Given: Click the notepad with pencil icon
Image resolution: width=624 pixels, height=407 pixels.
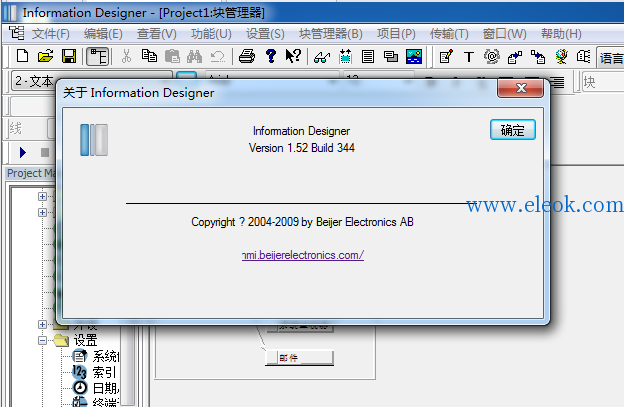Looking at the screenshot, I should [446, 57].
